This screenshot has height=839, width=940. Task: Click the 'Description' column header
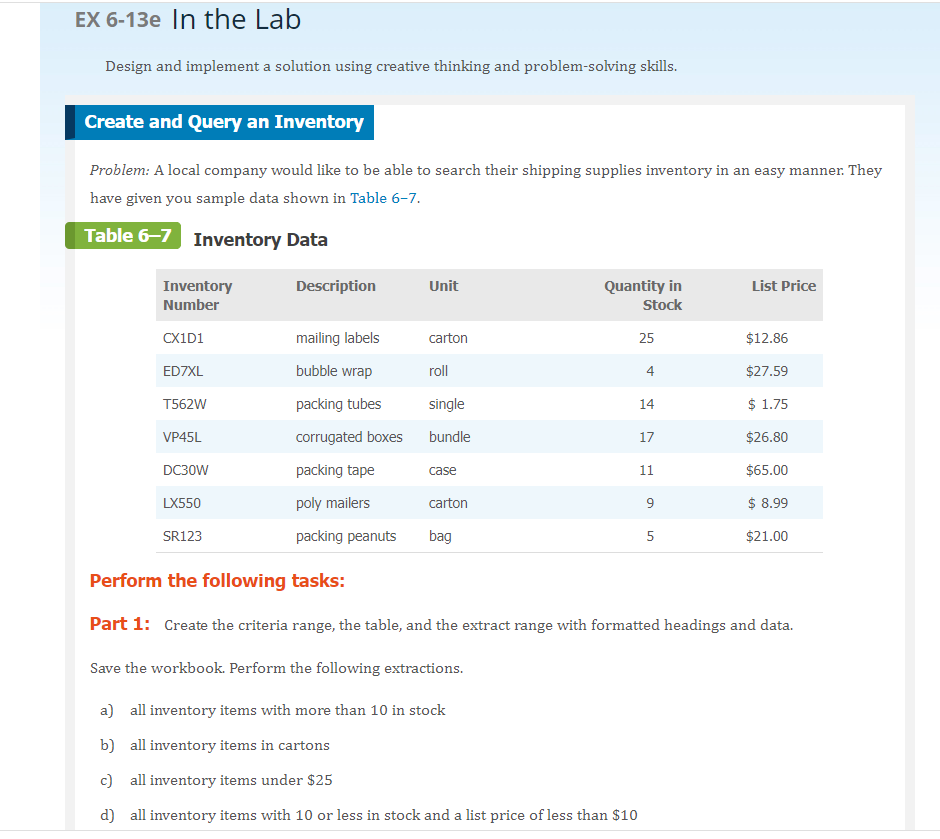tap(336, 286)
